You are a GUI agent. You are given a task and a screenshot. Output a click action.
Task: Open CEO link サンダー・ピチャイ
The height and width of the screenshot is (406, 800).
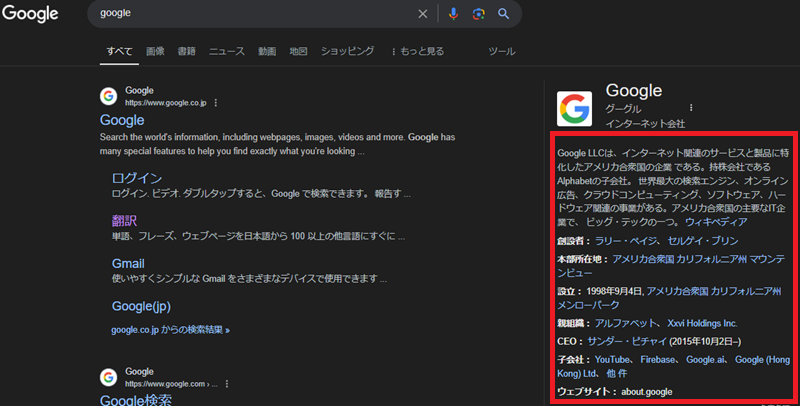(x=627, y=341)
